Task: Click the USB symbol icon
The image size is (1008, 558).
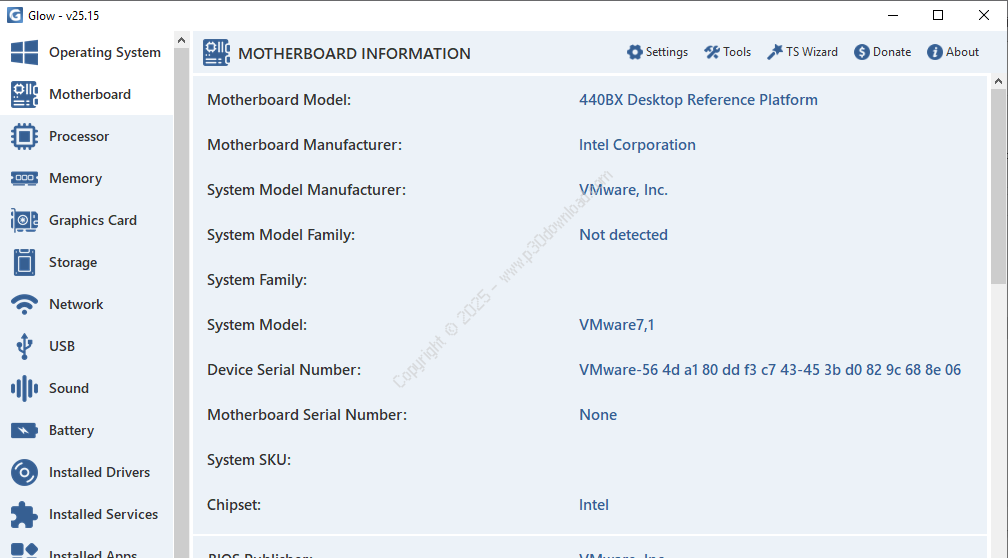Action: pyautogui.click(x=24, y=347)
